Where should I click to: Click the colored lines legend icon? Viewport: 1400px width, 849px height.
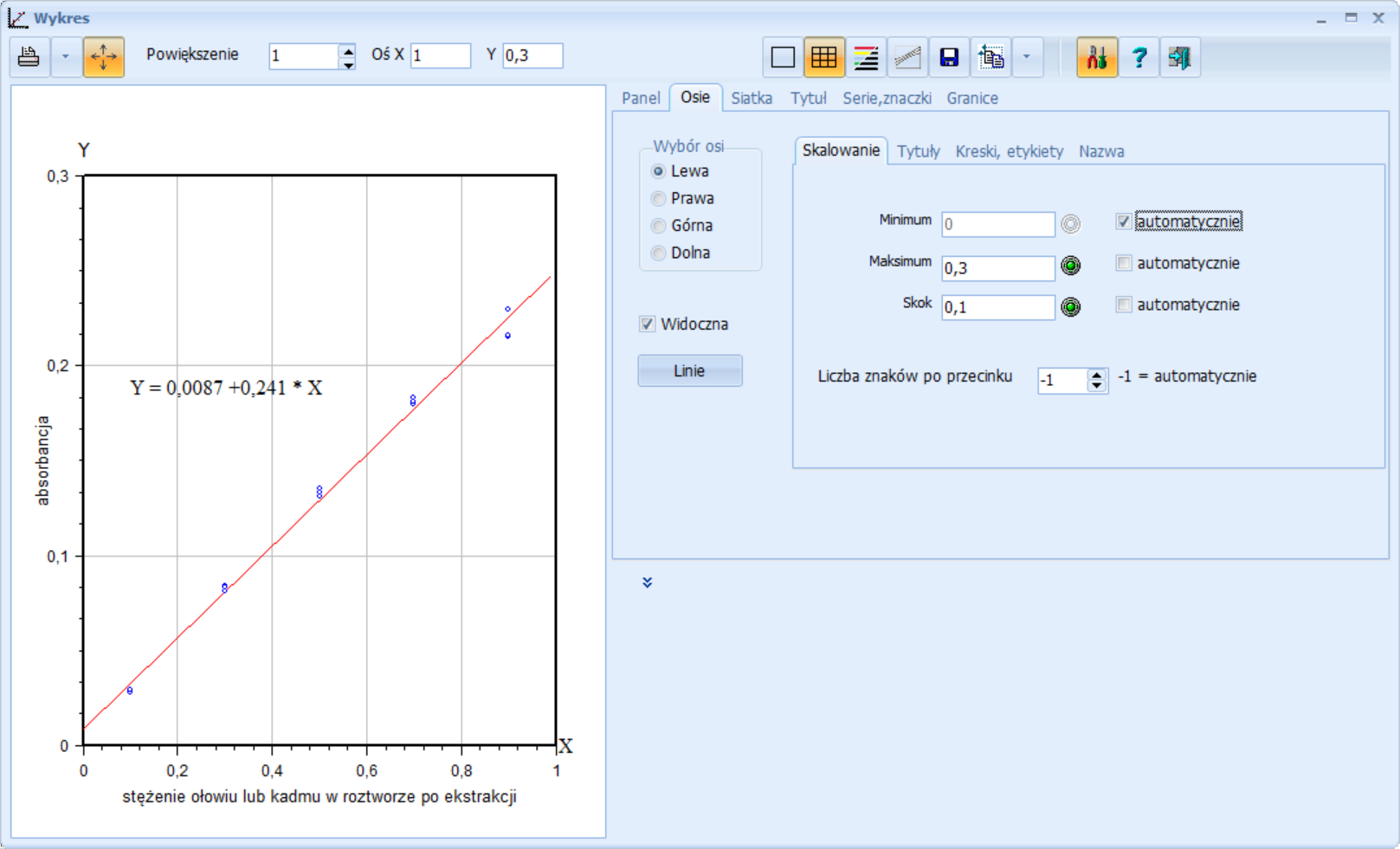pyautogui.click(x=865, y=58)
